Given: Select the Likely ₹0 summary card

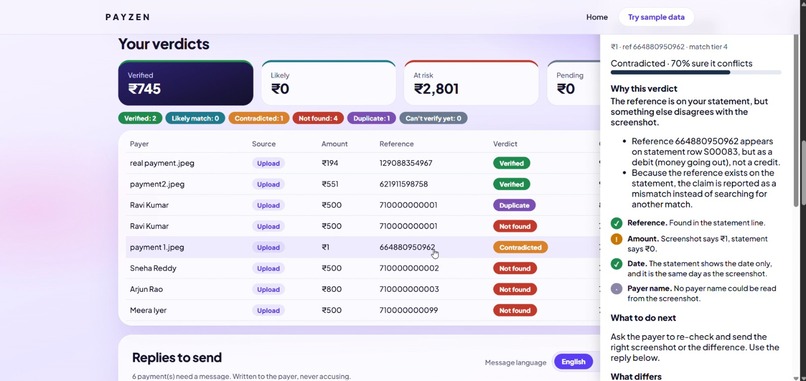Looking at the screenshot, I should point(328,83).
